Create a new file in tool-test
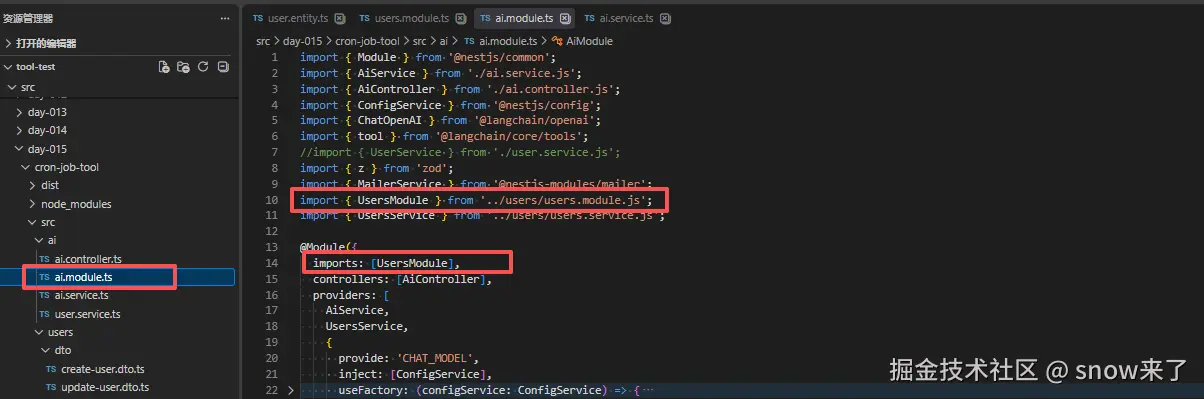 point(164,67)
